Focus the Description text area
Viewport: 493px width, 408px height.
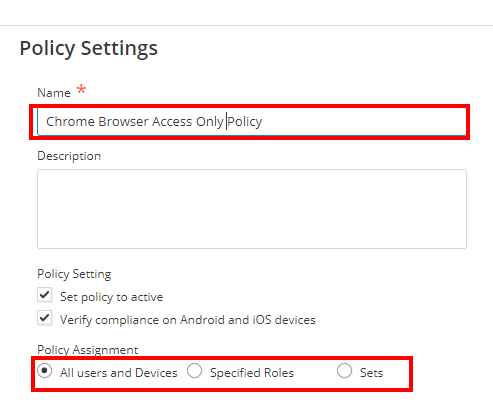point(252,209)
